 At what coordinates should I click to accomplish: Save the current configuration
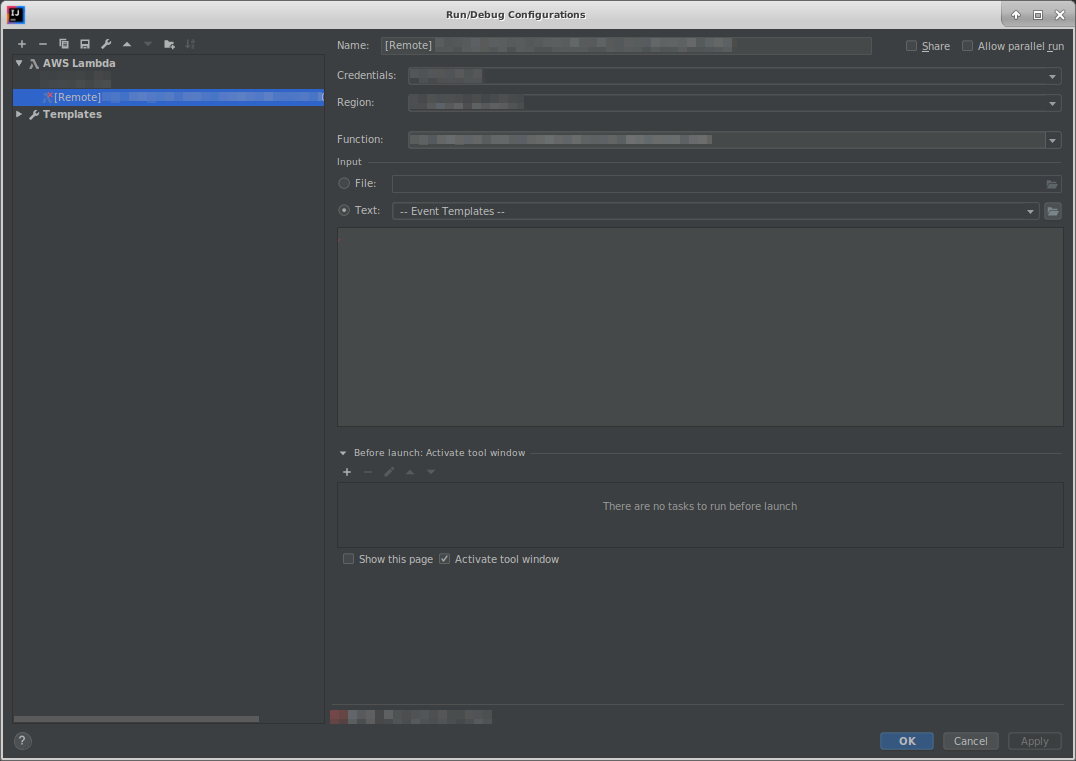coord(84,43)
